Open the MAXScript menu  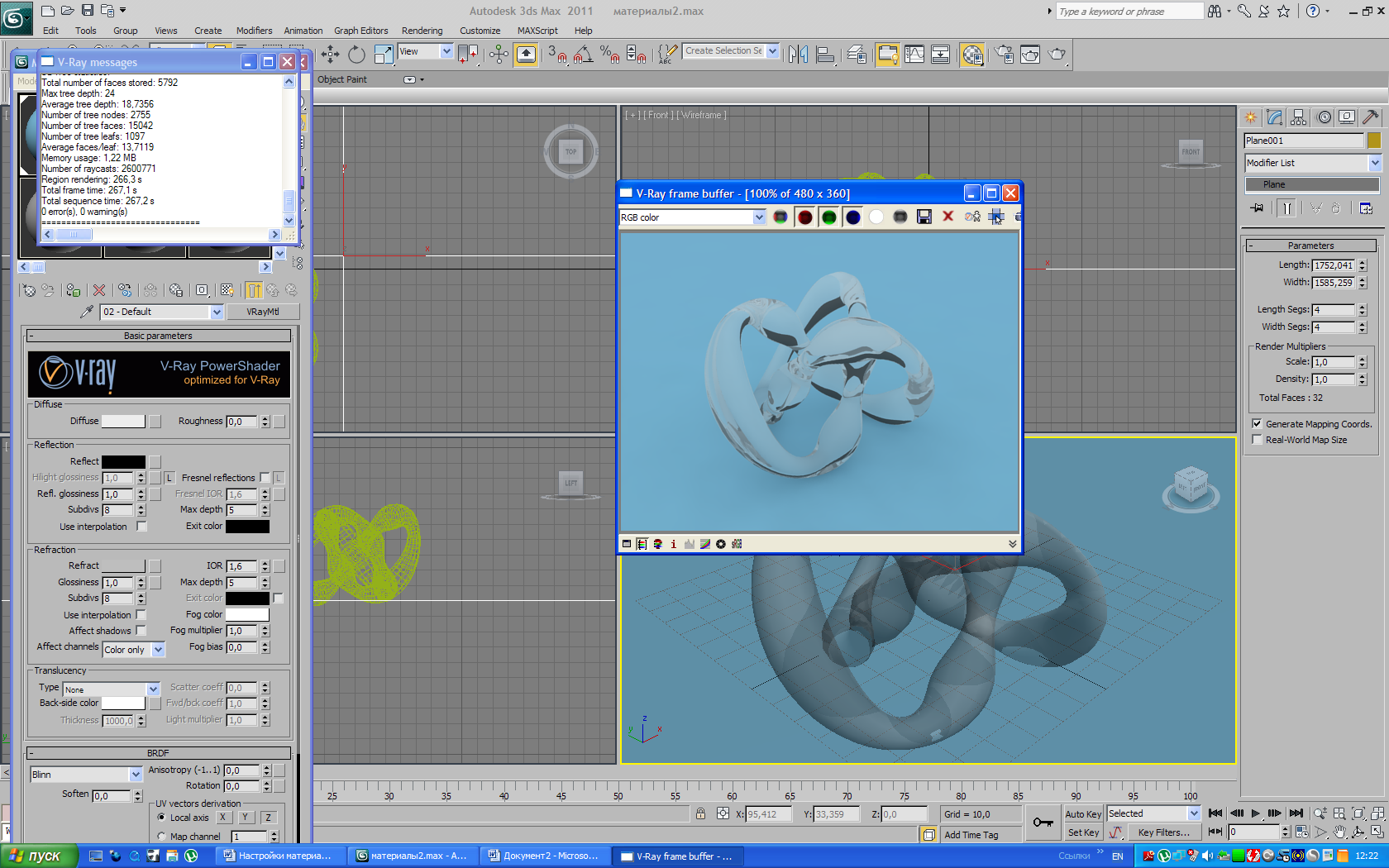537,31
